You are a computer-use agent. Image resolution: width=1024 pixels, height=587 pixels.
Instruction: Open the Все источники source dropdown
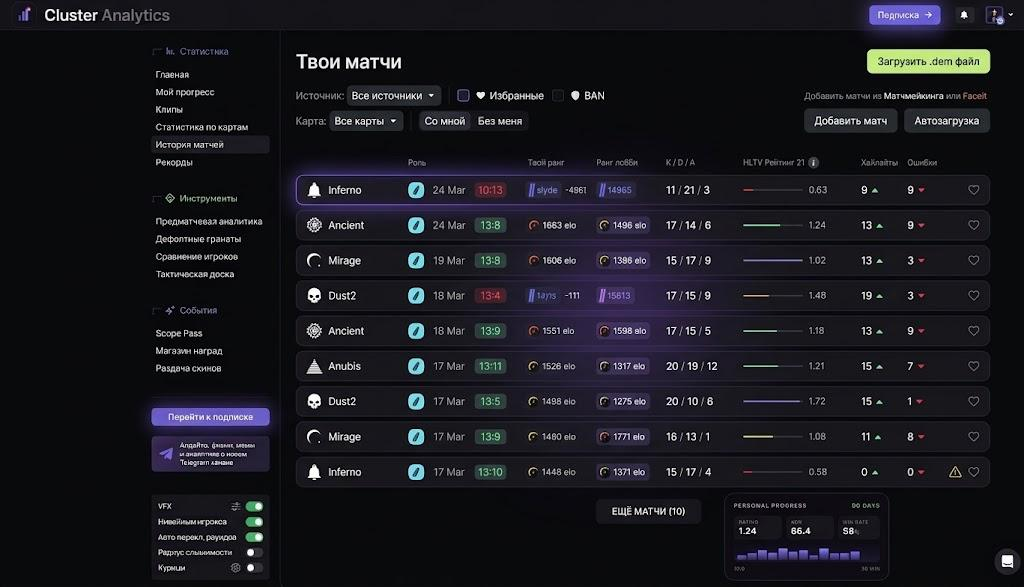[394, 95]
